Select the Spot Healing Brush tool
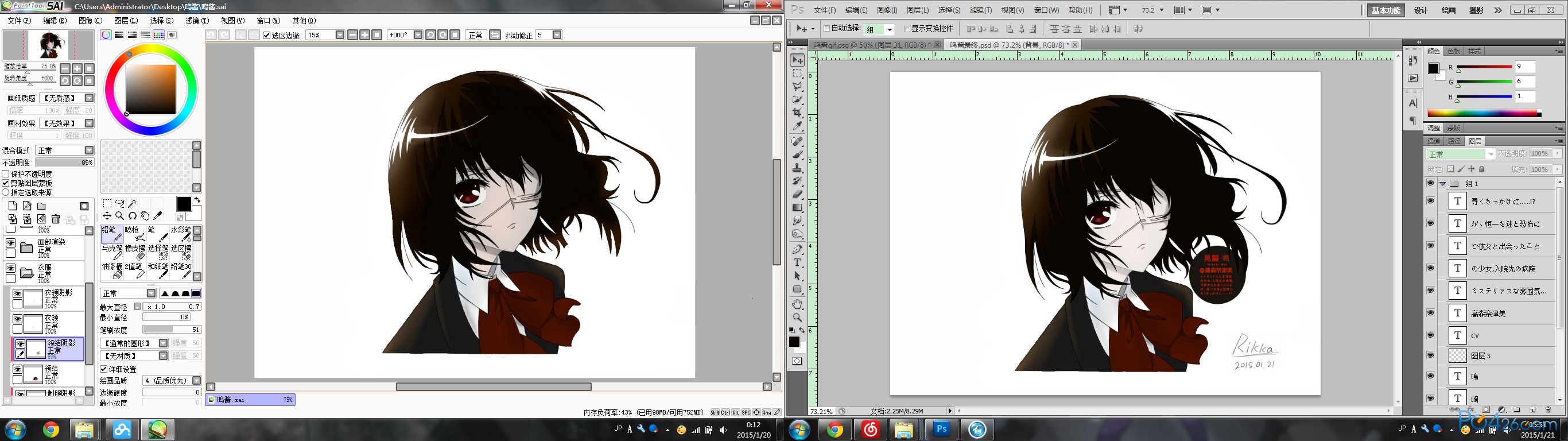The height and width of the screenshot is (441, 1568). (797, 141)
